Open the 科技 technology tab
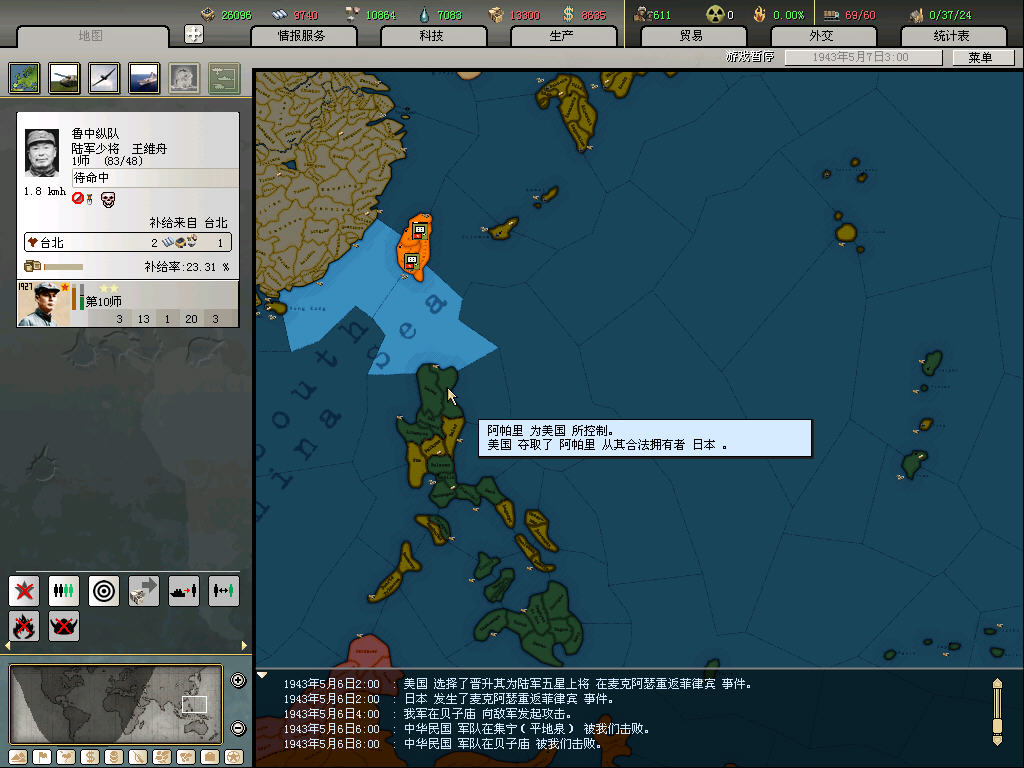 click(434, 36)
